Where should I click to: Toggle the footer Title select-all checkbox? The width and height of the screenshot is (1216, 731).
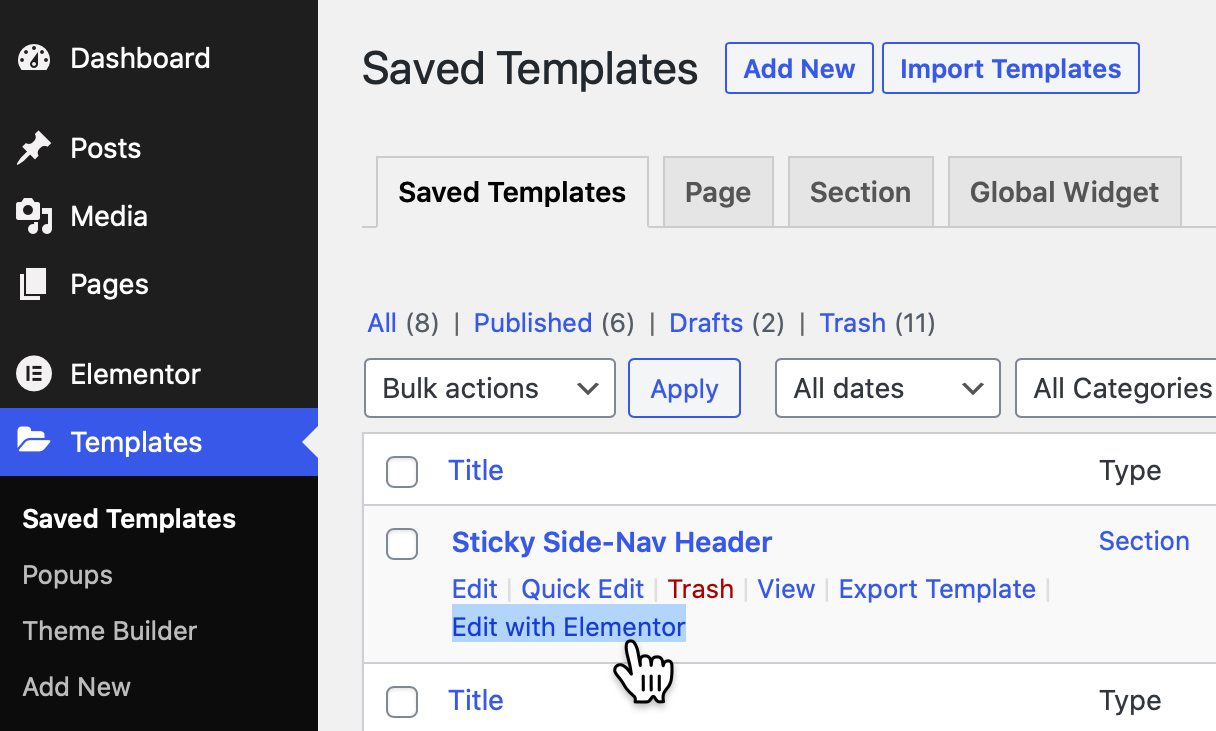click(x=402, y=702)
